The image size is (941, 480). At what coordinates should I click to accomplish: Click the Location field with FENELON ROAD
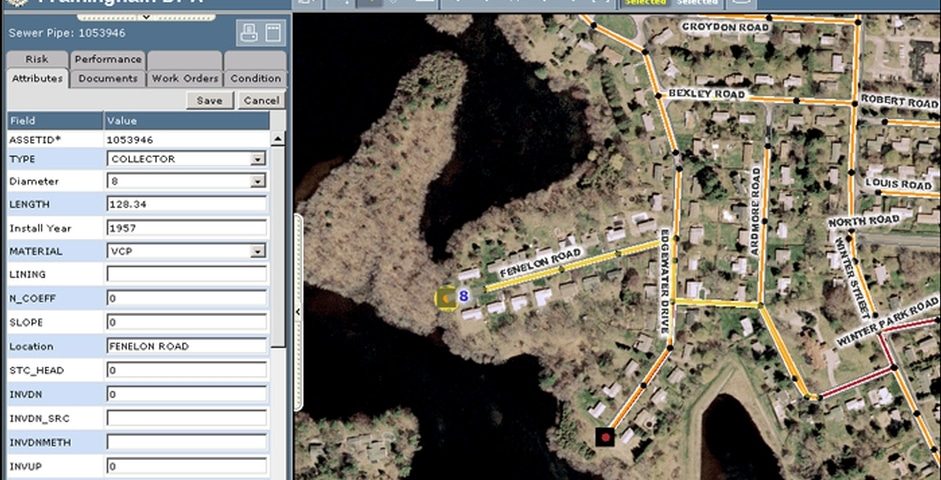(187, 346)
